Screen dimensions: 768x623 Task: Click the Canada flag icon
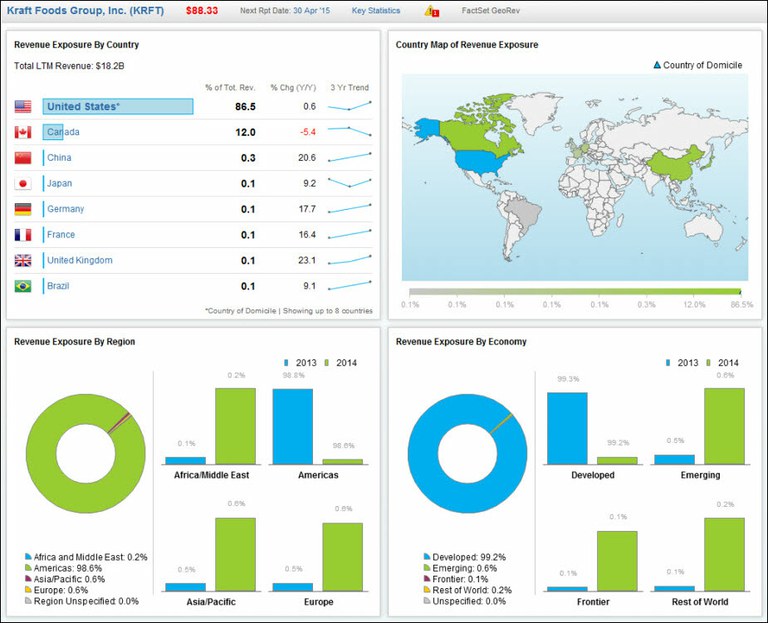coord(23,132)
